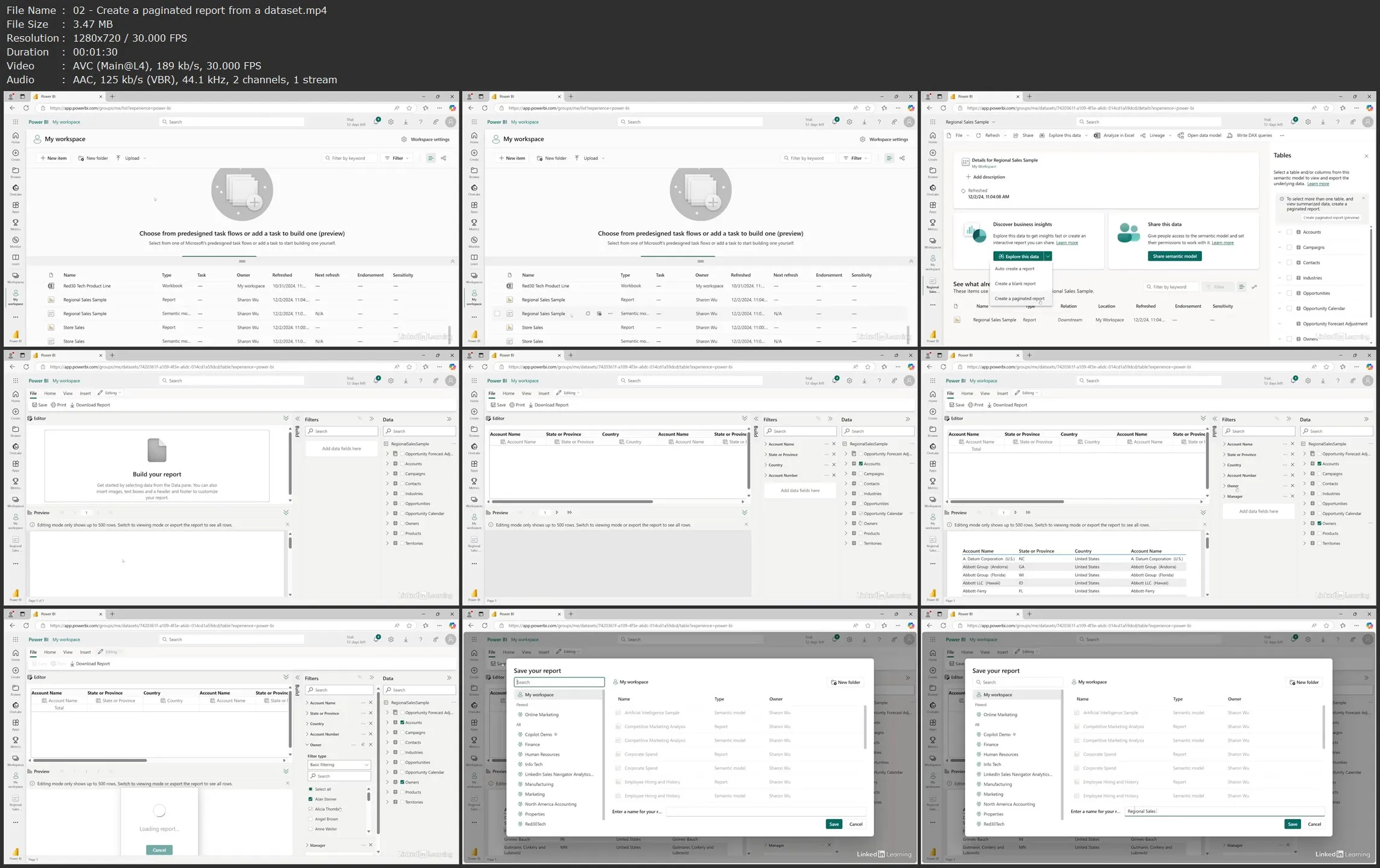Click the refresh icon on the hovered Regional Sales Sample row
The width and height of the screenshot is (1380, 868).
point(588,314)
